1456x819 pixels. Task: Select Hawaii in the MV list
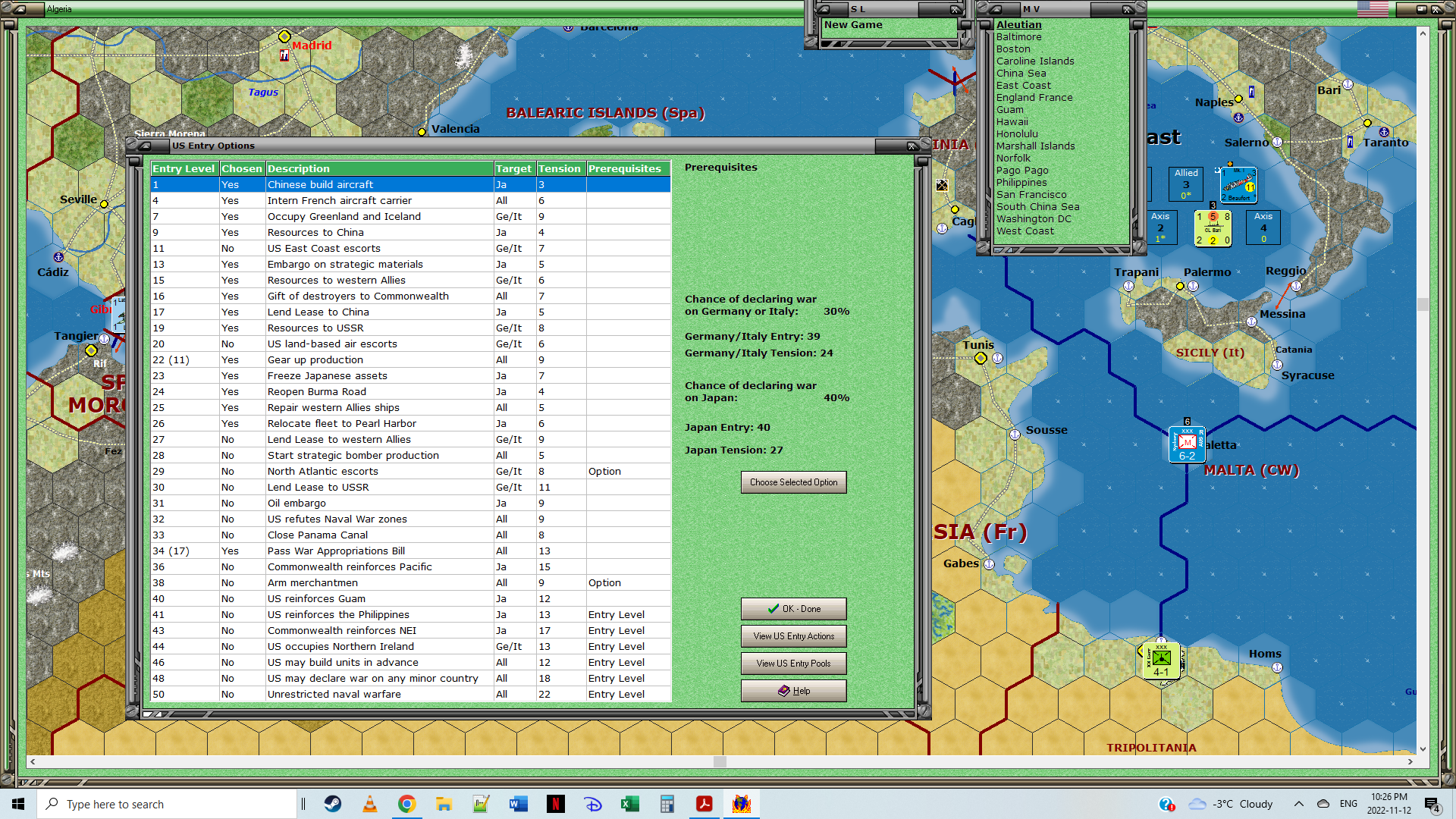pos(1012,121)
